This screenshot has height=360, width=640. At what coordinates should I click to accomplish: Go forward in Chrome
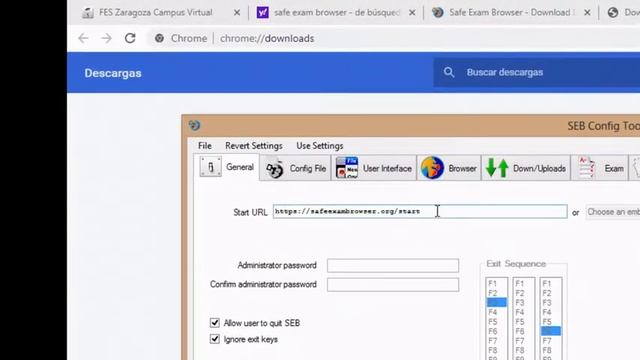tap(107, 38)
